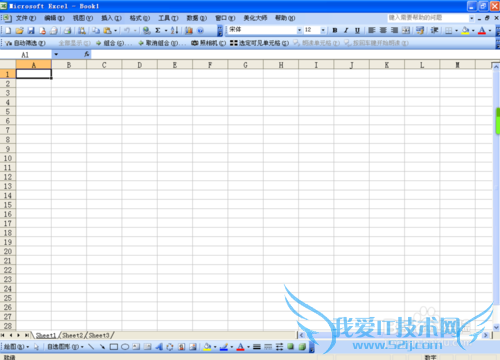
Task: Open a file with the folder icon
Action: pyautogui.click(x=19, y=31)
